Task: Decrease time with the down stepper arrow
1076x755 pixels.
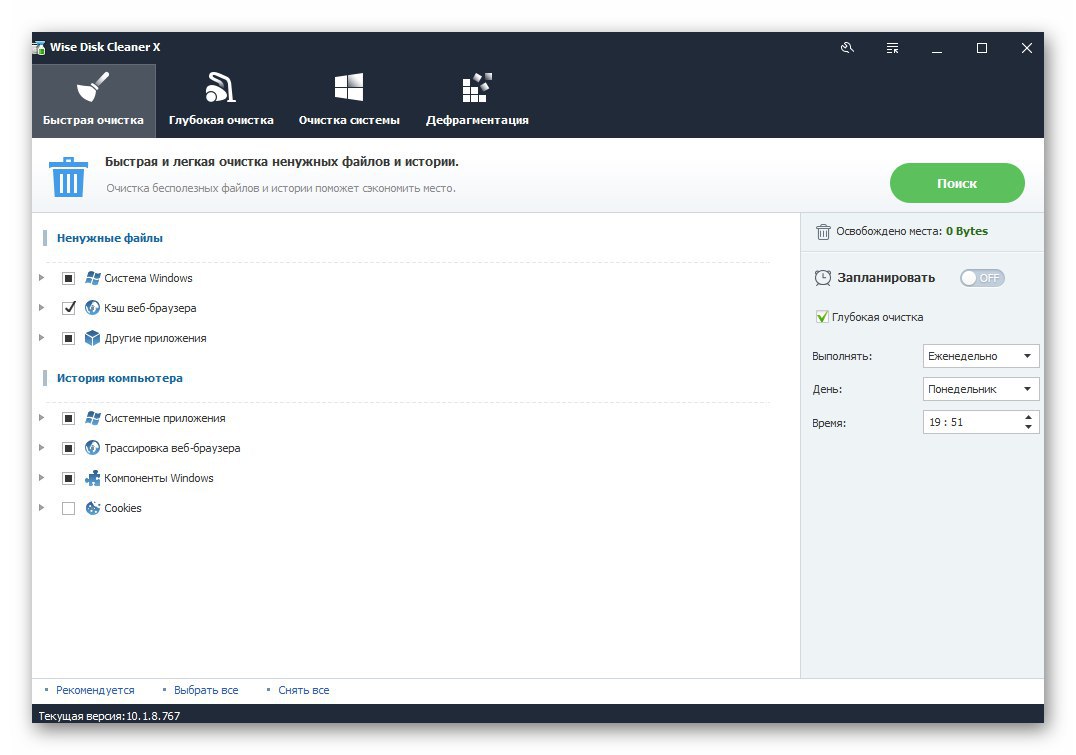Action: point(1028,427)
